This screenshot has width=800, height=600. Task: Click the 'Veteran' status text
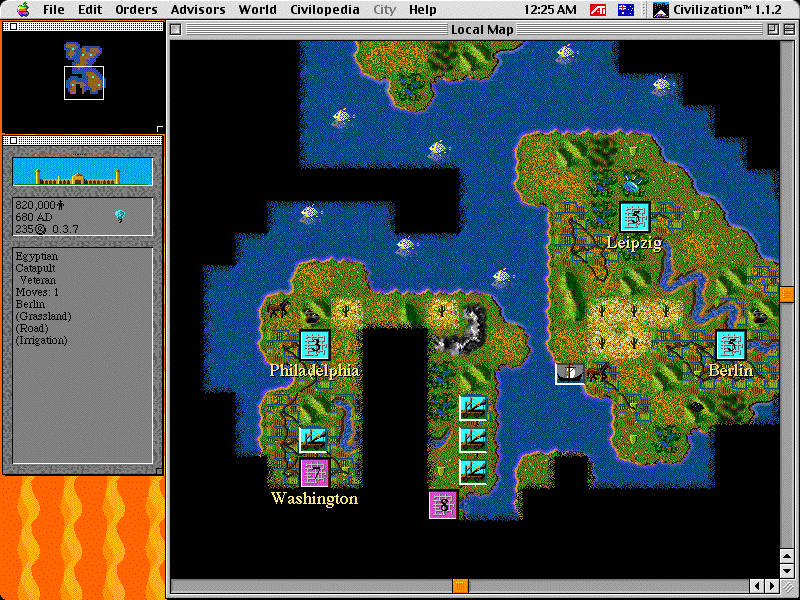point(38,280)
